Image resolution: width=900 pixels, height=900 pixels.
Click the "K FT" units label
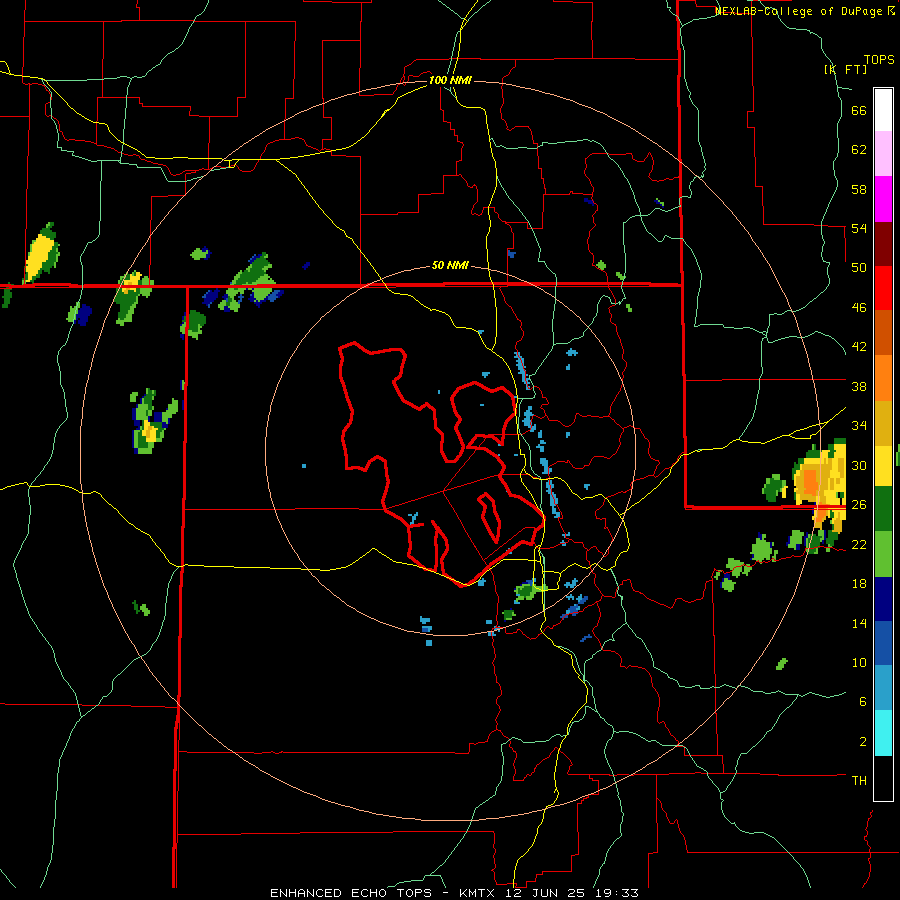point(846,69)
